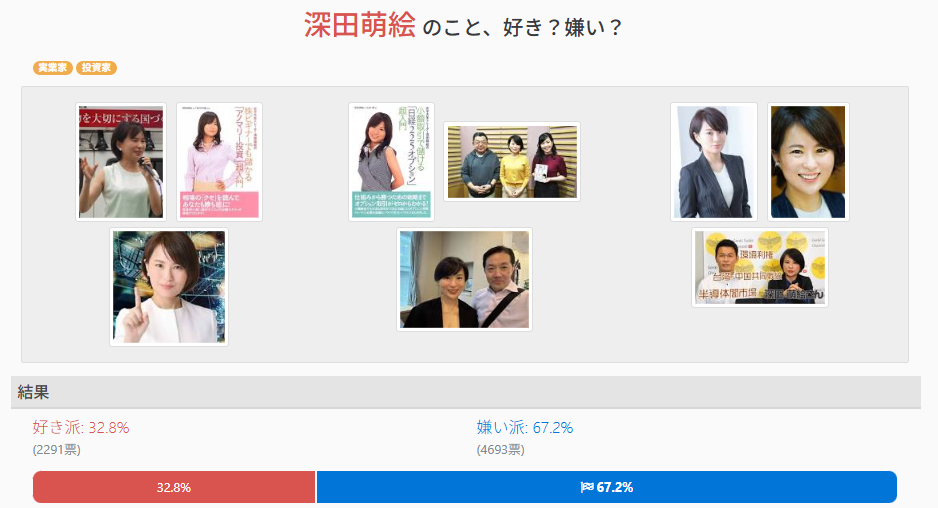938x508 pixels.
Task: Open the pink 'アノマリー投資' book cover
Action: pyautogui.click(x=220, y=162)
